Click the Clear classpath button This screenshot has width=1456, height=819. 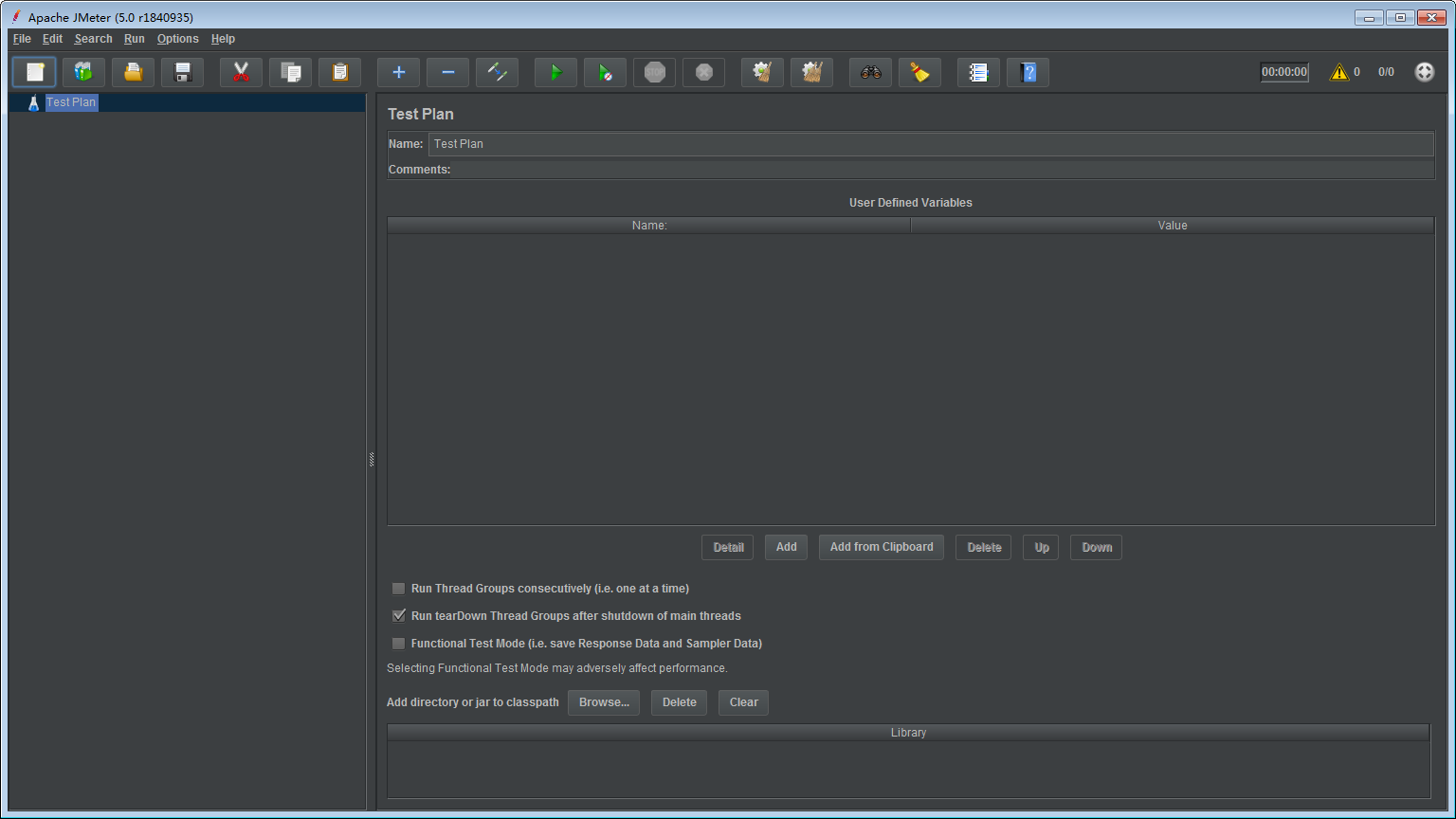coord(743,702)
